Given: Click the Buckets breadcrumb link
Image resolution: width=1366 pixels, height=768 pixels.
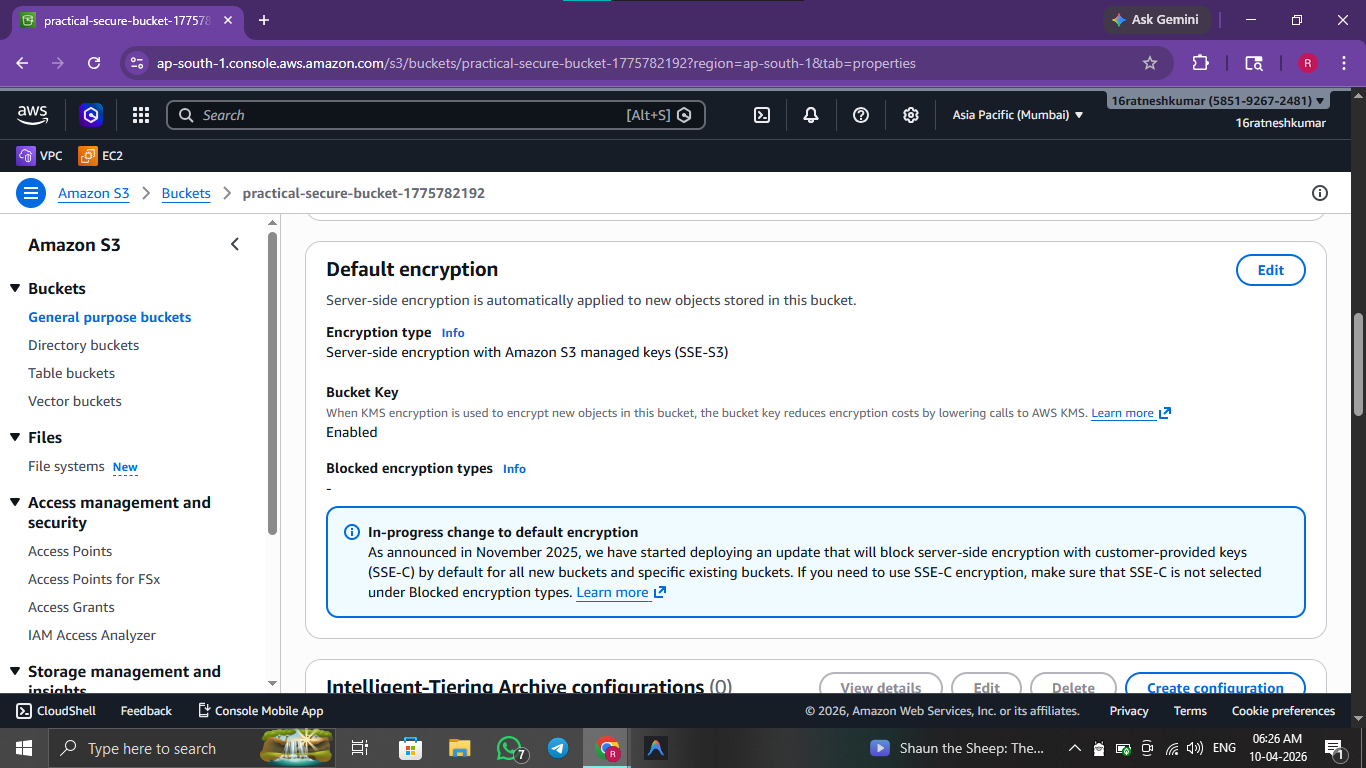Looking at the screenshot, I should click(x=186, y=193).
